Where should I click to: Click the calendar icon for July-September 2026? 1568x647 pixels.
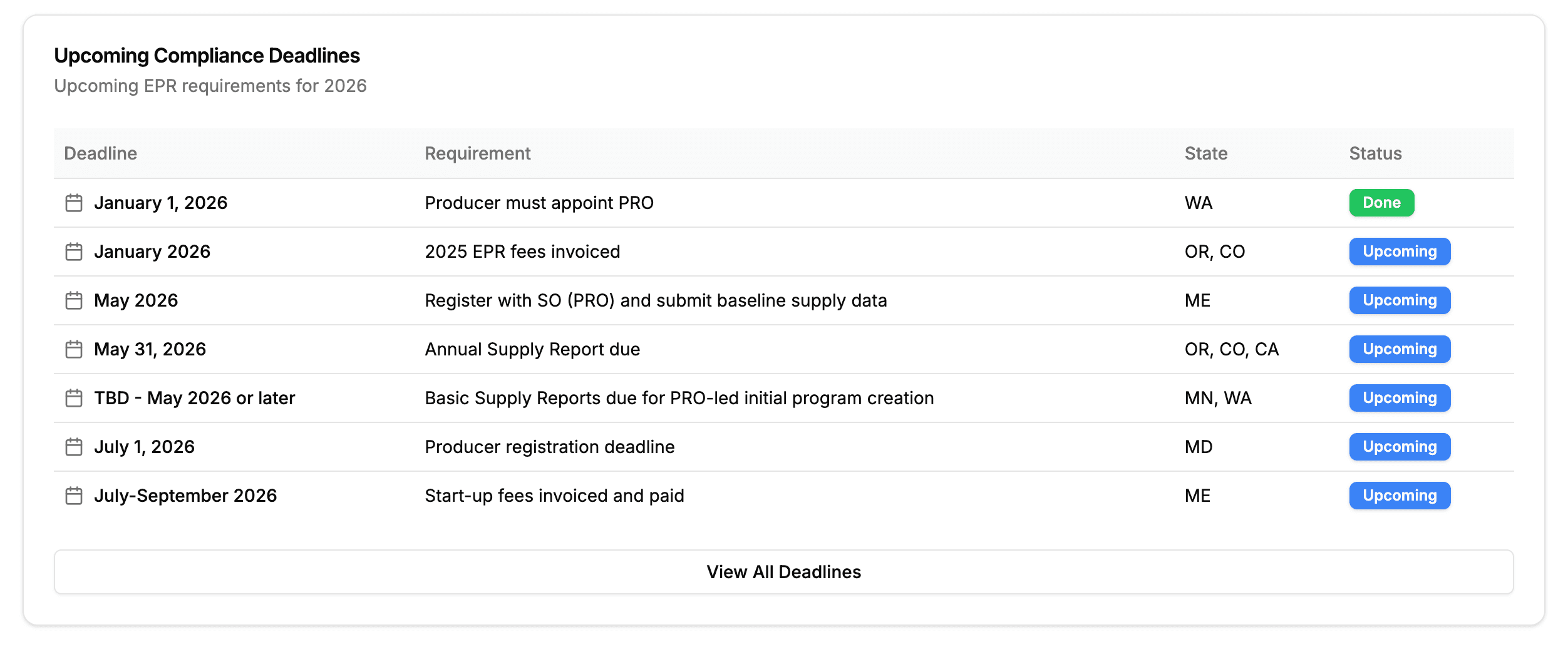point(73,495)
